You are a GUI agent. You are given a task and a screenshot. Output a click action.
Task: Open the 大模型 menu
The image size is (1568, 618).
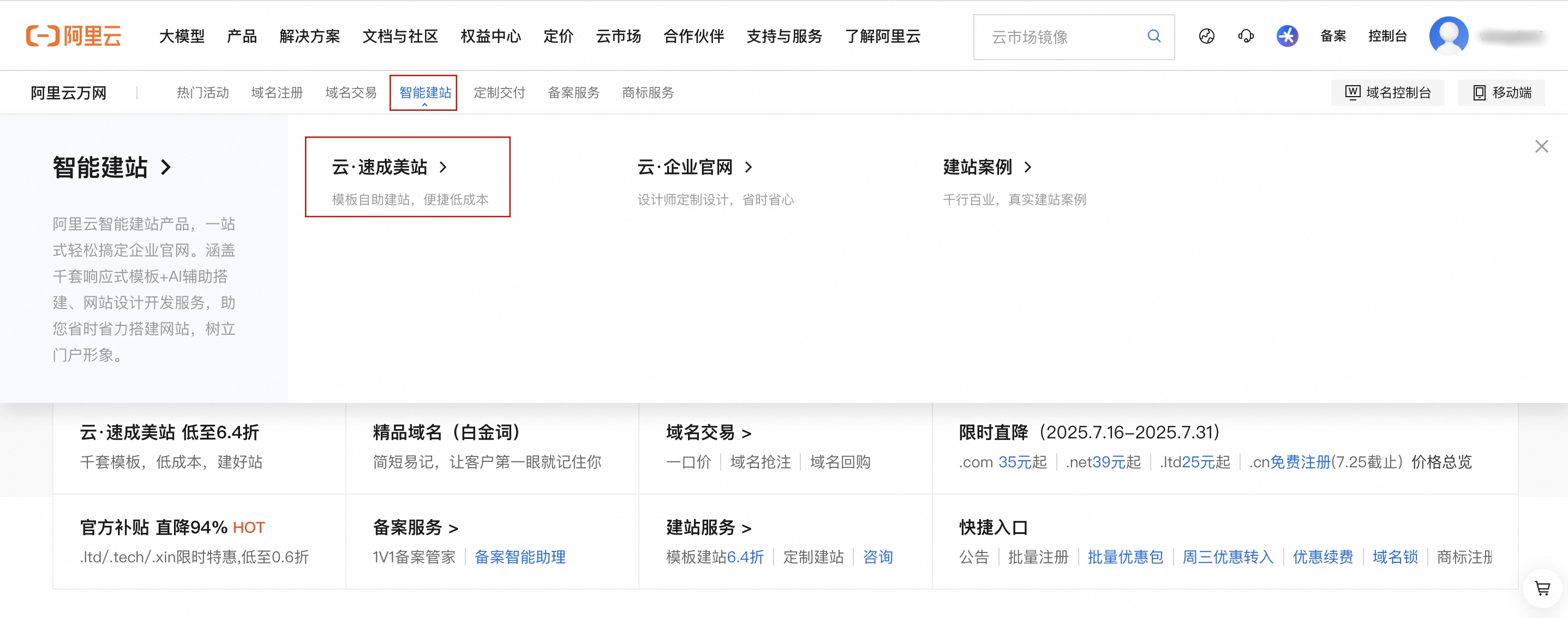tap(182, 37)
